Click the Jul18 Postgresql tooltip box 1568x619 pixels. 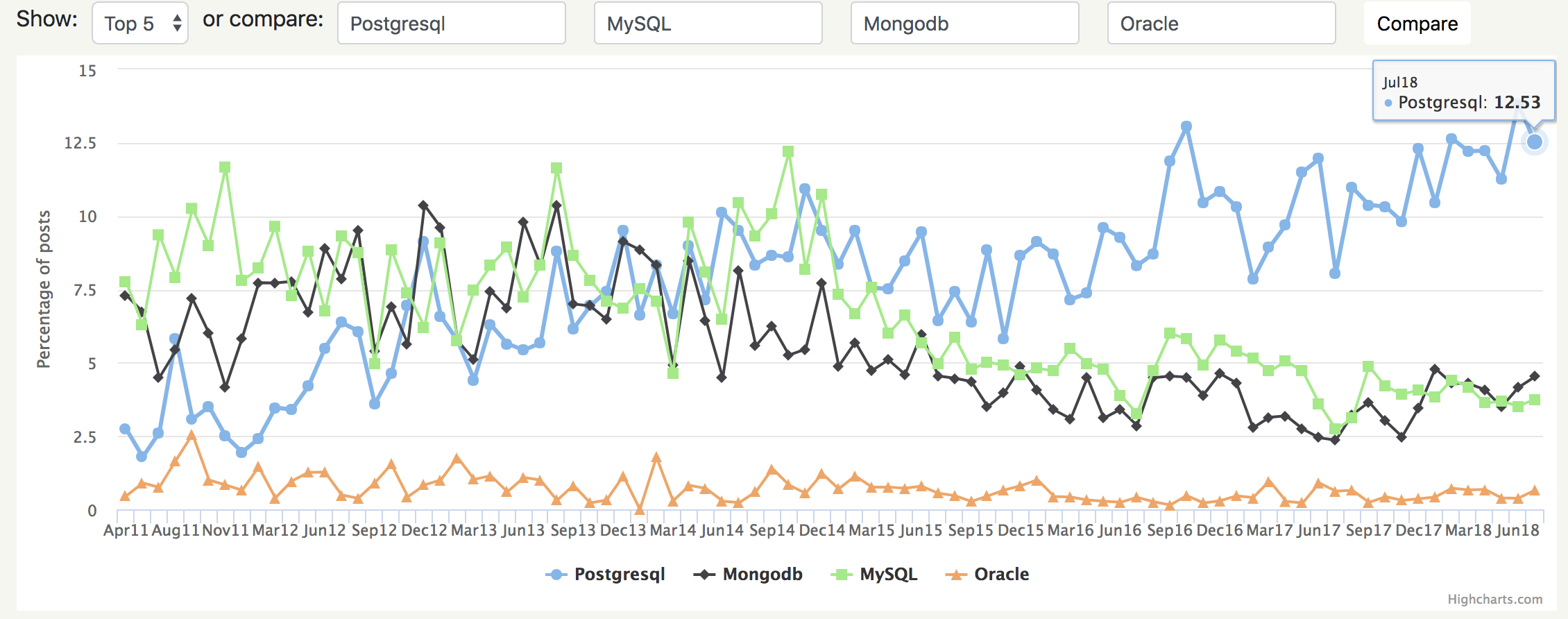[1463, 92]
